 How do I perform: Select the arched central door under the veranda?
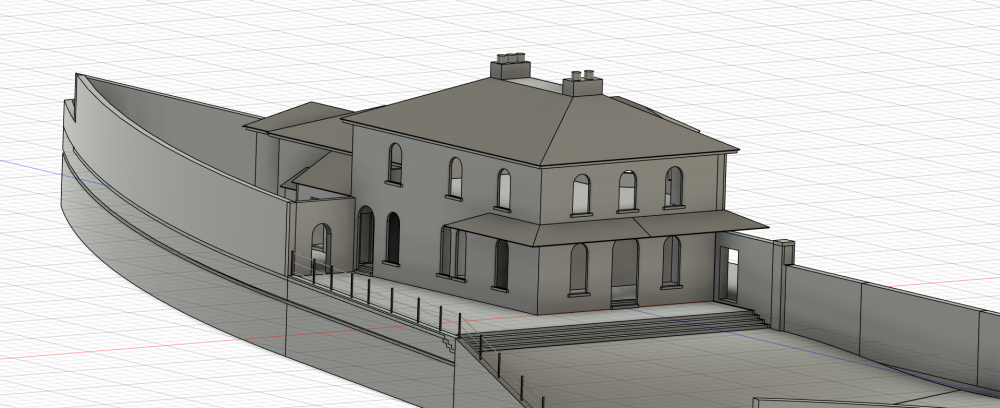pyautogui.click(x=625, y=273)
